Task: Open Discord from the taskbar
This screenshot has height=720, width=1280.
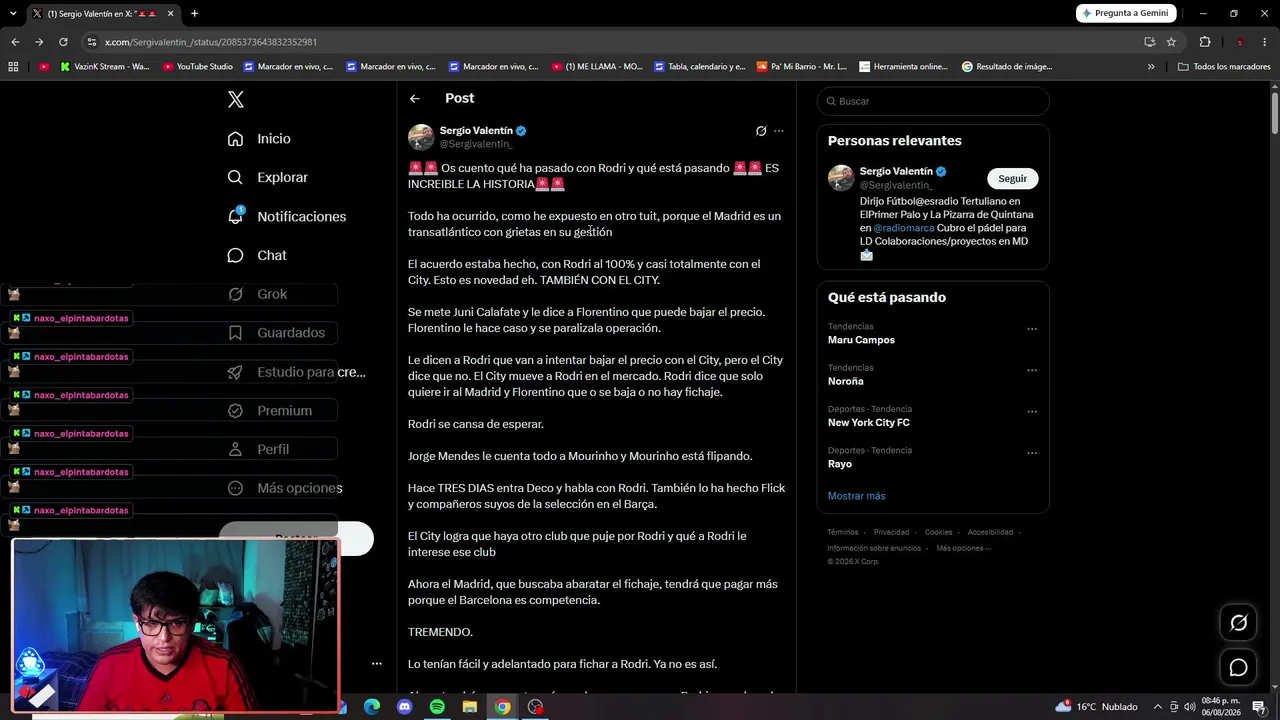Action: pyautogui.click(x=404, y=707)
